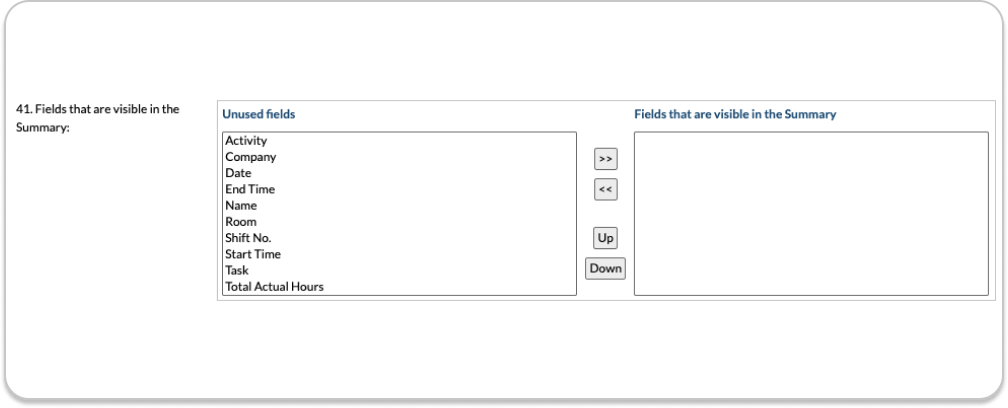Click the << remove field button
This screenshot has height=408, width=1008.
(605, 189)
